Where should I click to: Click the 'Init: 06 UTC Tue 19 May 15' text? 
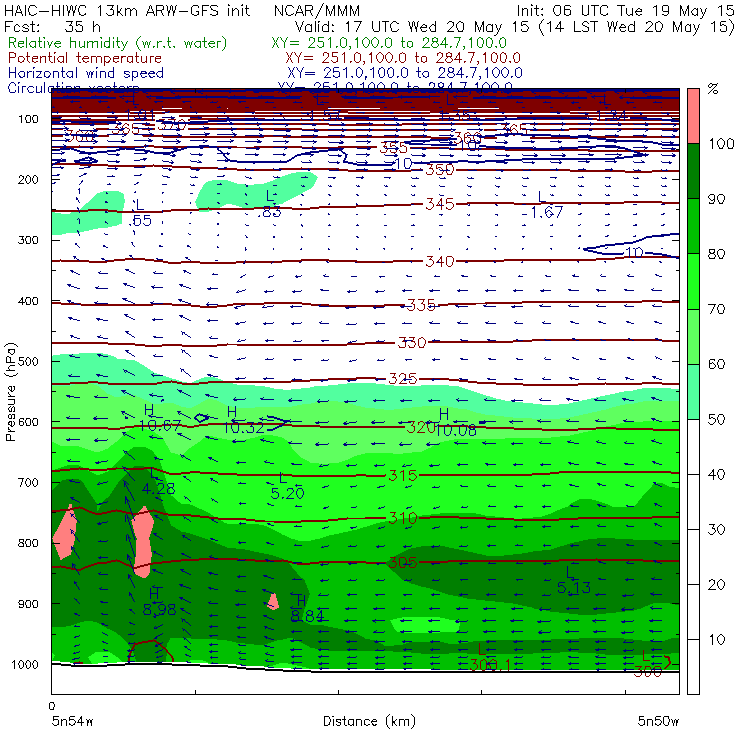point(625,10)
